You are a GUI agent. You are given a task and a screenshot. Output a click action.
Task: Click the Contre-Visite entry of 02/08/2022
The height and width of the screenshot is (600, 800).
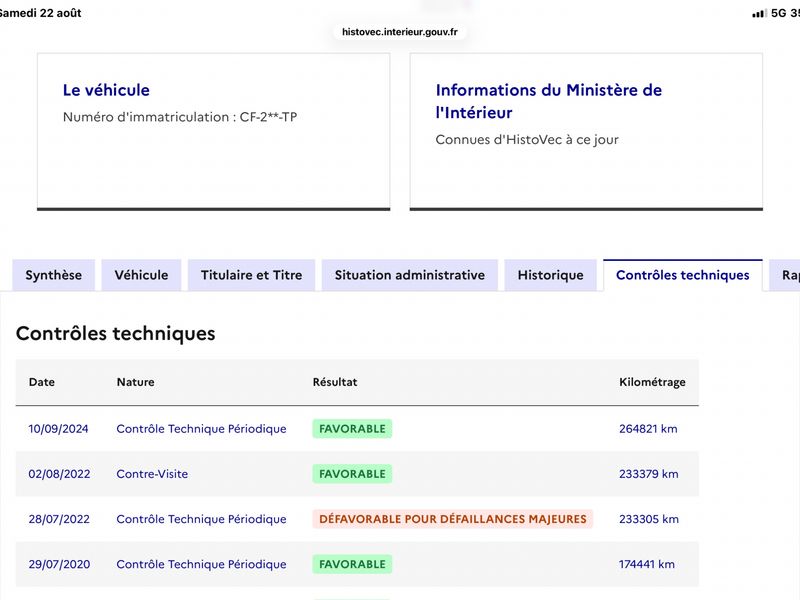[152, 474]
